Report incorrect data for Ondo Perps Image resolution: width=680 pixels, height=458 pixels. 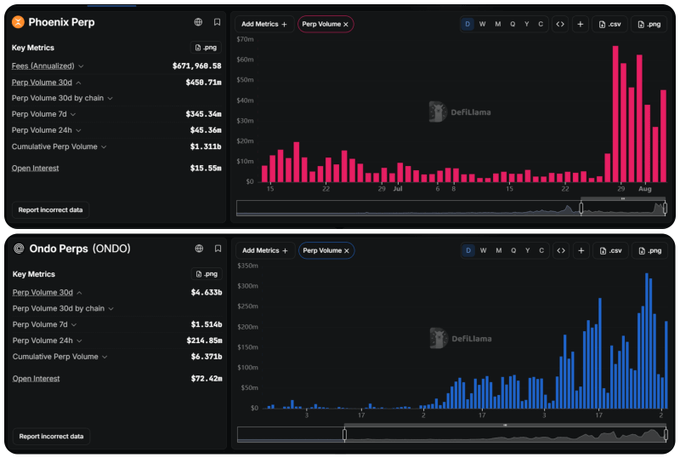(x=51, y=436)
